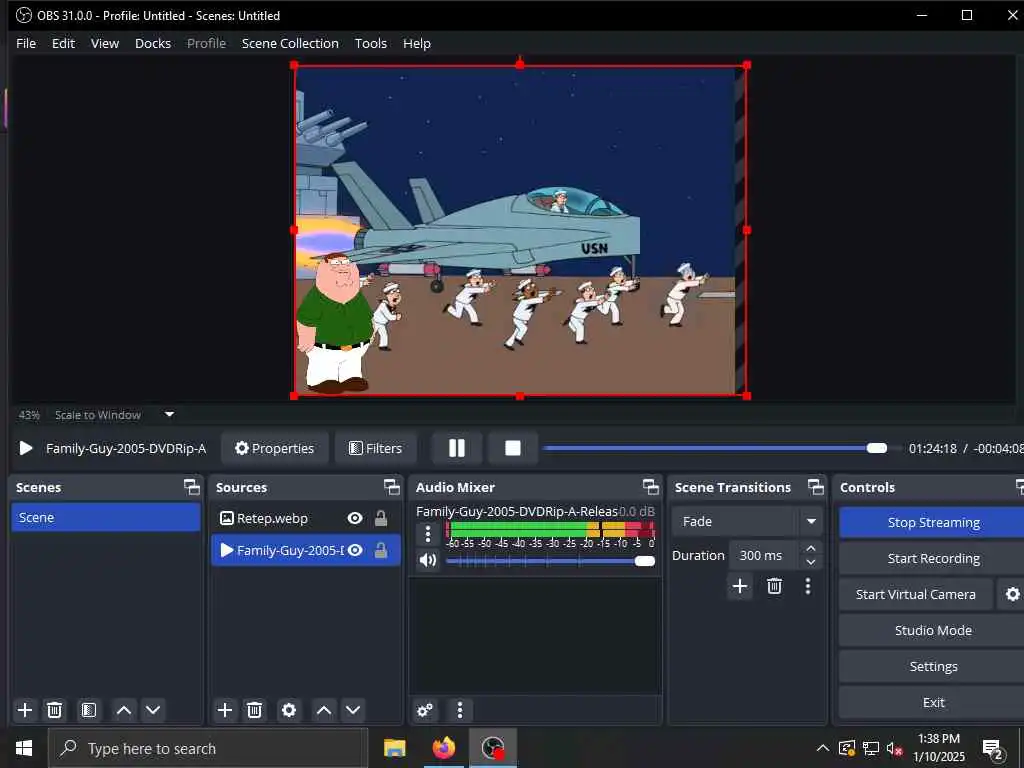The image size is (1024, 768).
Task: Click the Exit button
Action: (933, 702)
